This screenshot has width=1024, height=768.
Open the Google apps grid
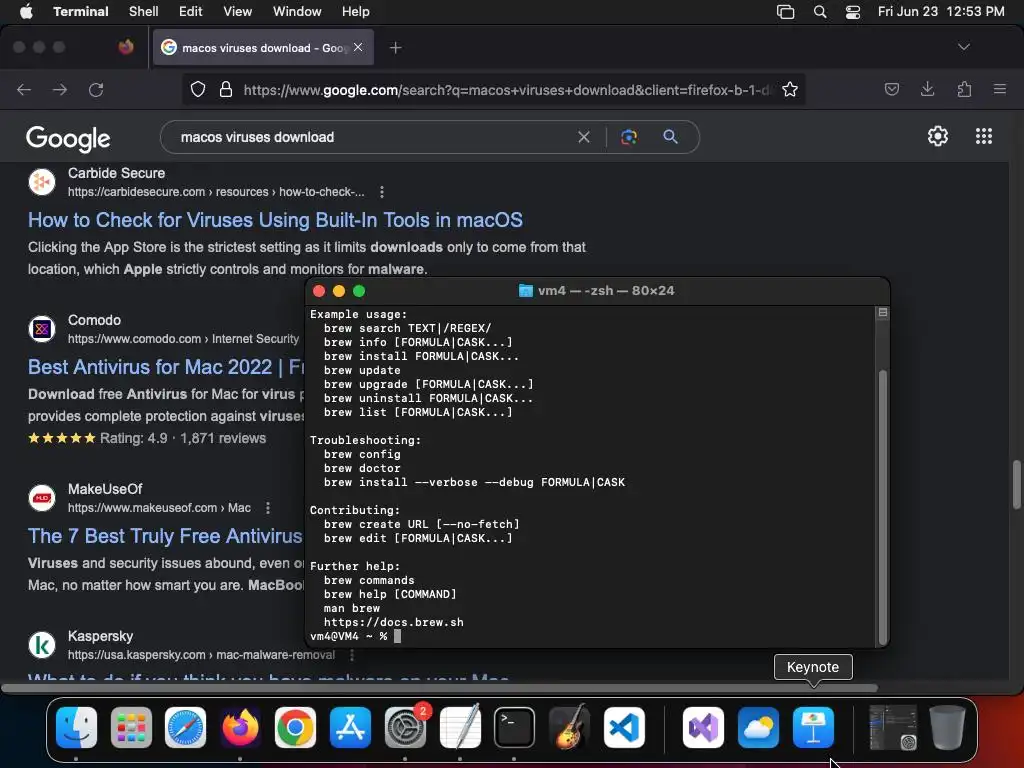pos(984,136)
